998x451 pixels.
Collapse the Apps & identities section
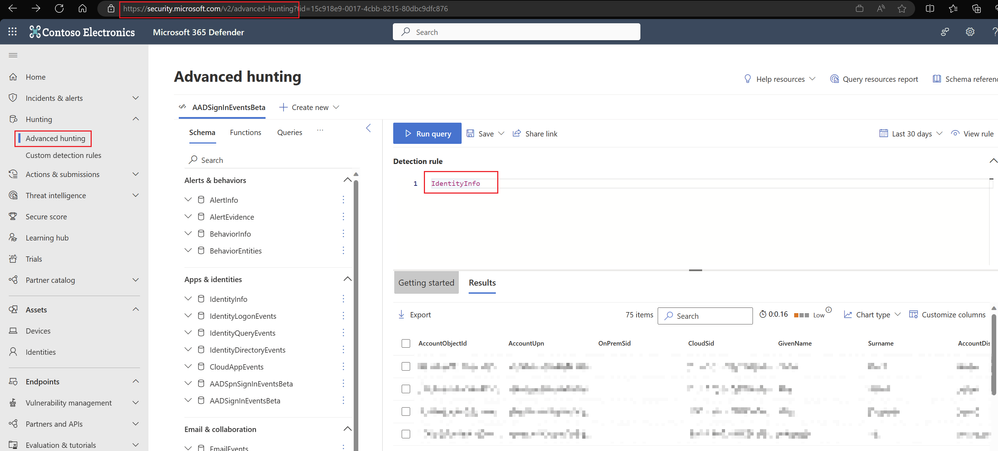[347, 279]
